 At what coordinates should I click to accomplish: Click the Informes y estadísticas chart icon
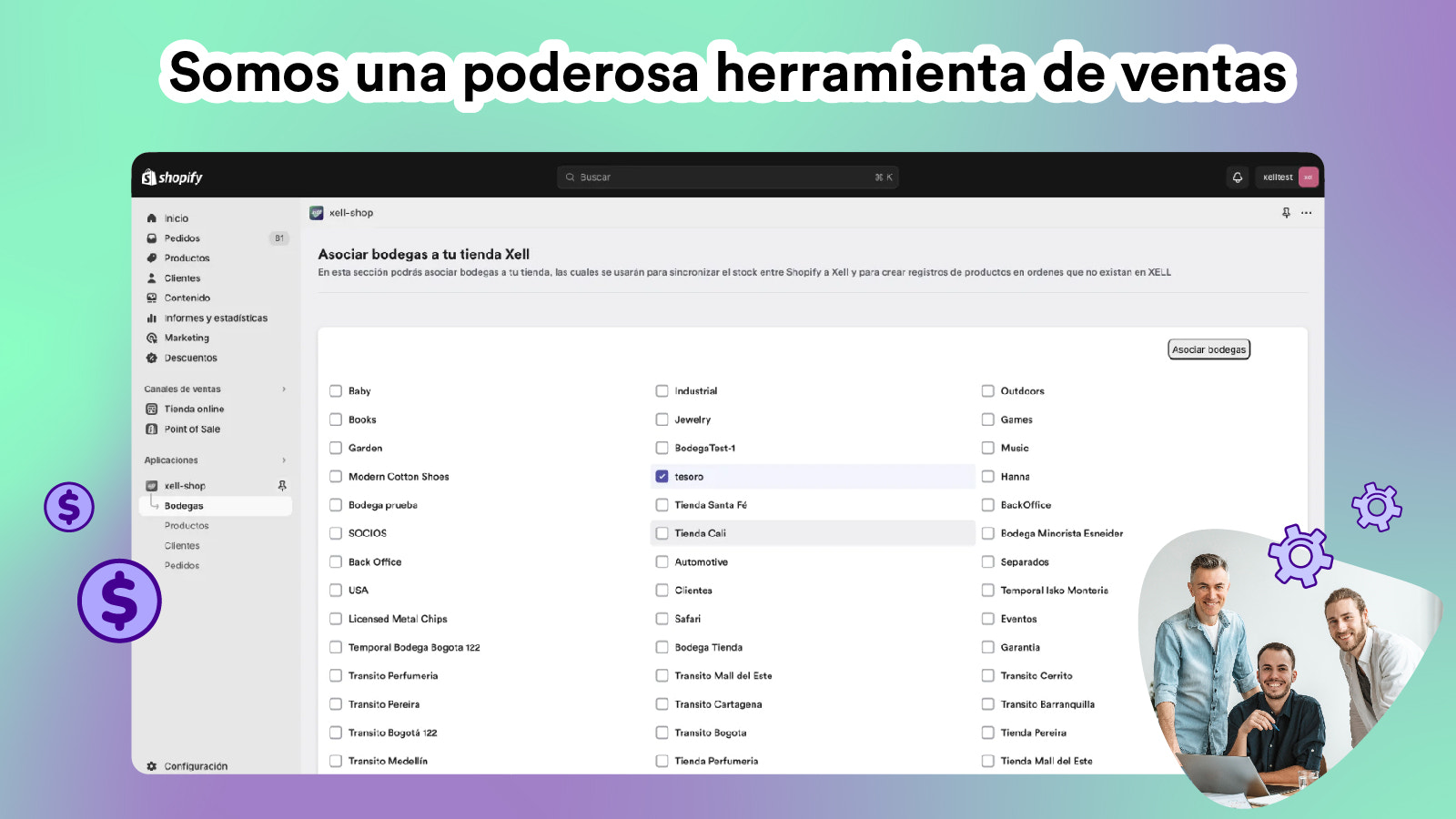click(152, 318)
